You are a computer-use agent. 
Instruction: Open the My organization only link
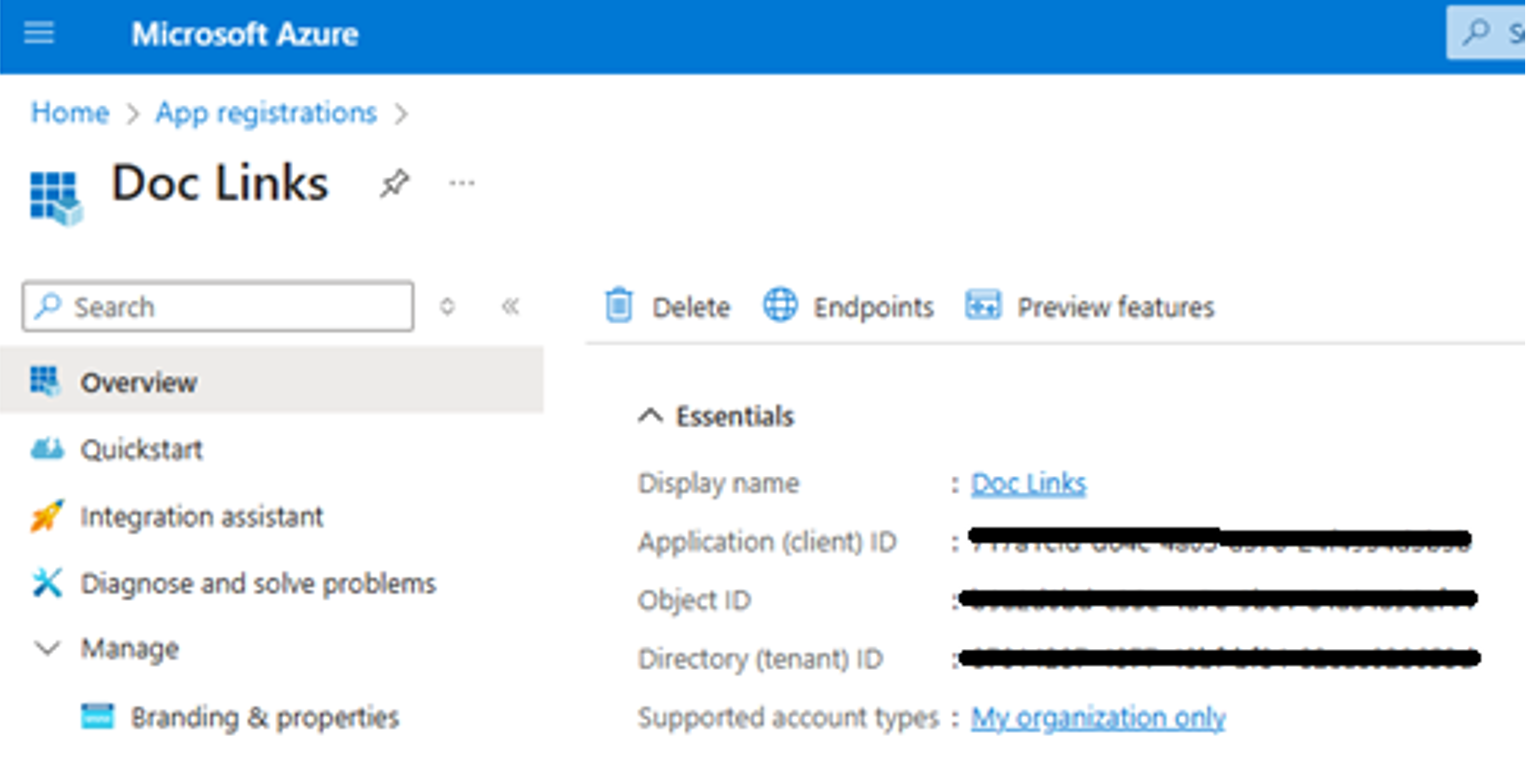click(1097, 718)
